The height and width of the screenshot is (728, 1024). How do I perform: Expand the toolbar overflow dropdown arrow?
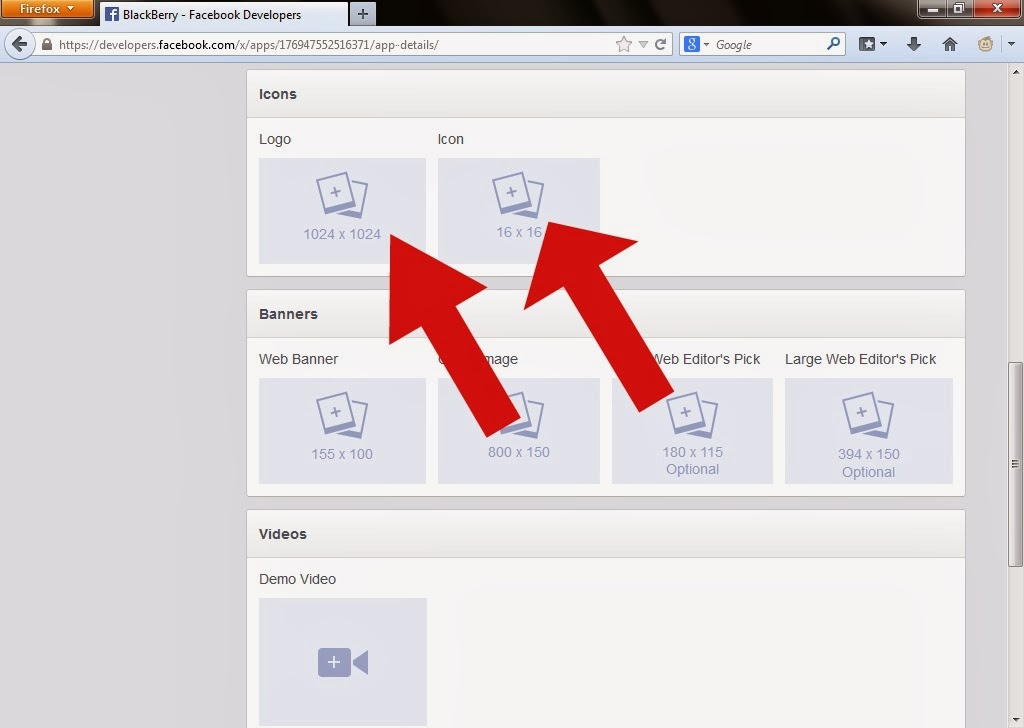(x=1013, y=44)
